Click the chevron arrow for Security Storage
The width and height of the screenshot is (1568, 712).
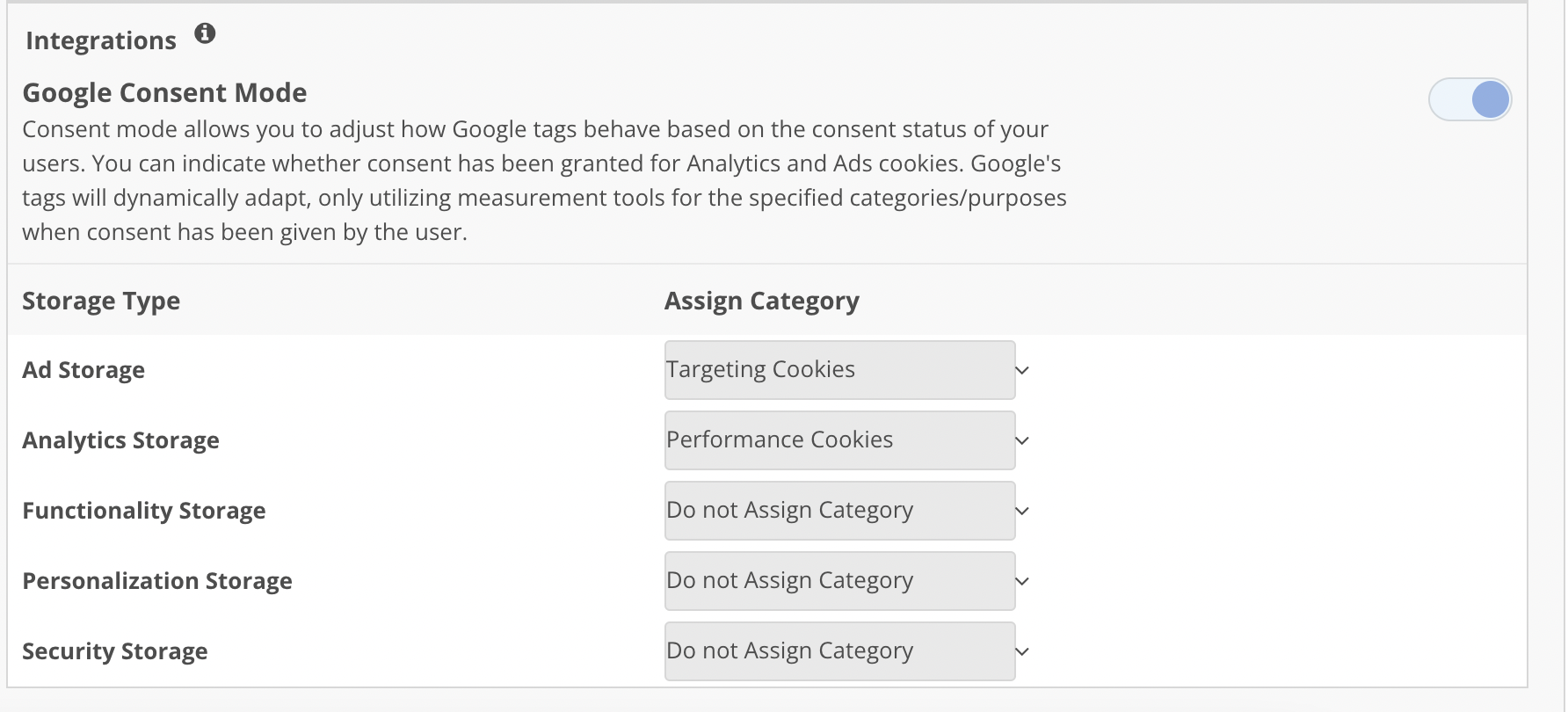[x=1022, y=651]
